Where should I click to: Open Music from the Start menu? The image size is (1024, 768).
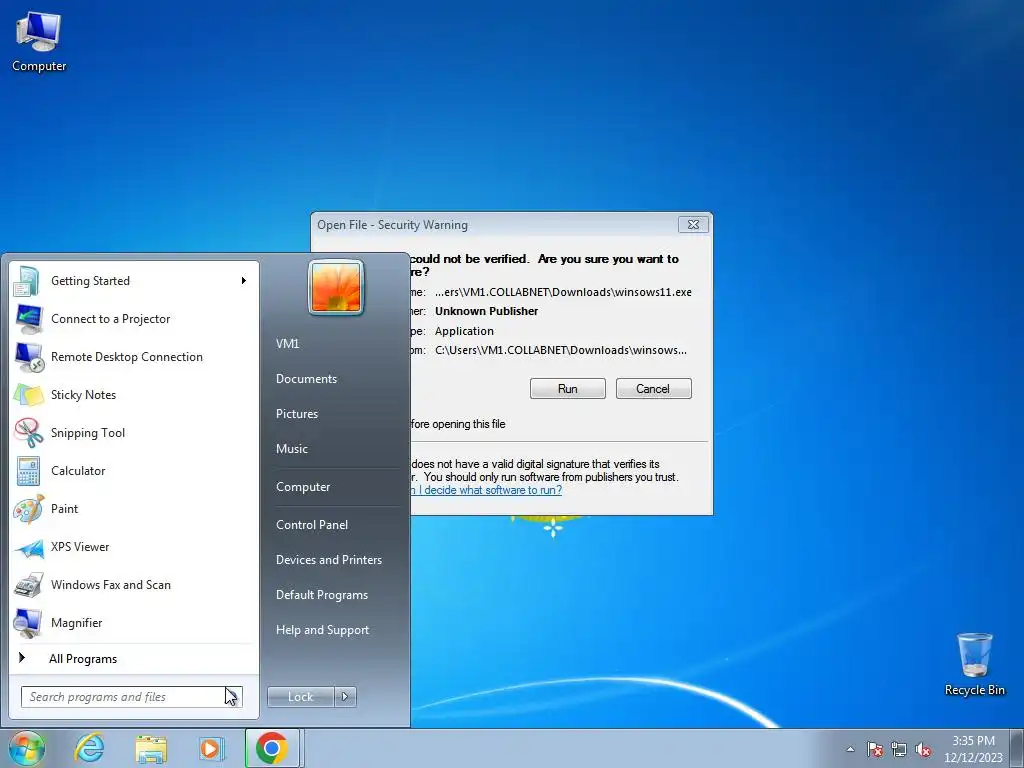291,449
